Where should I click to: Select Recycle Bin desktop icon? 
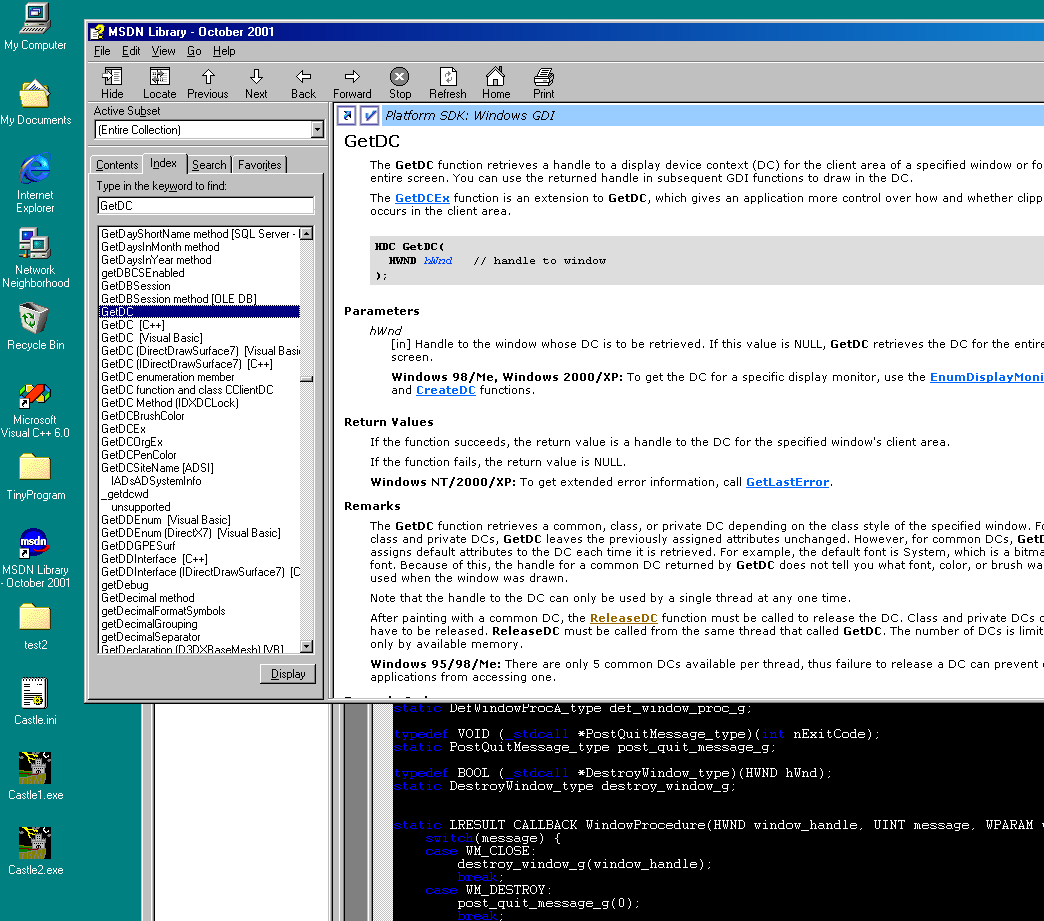(x=35, y=327)
